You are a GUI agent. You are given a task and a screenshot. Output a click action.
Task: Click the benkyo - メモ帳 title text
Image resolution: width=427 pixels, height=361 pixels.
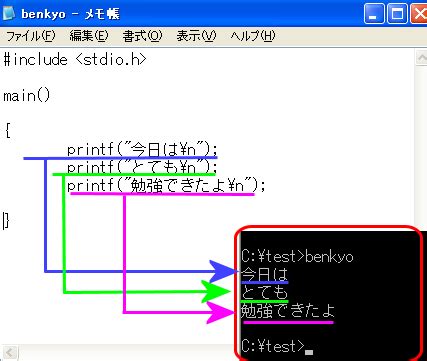pos(70,14)
